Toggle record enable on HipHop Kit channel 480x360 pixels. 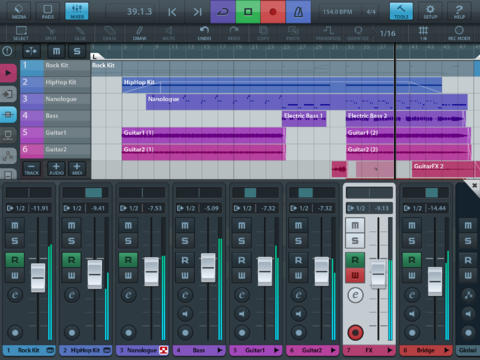(x=71, y=260)
